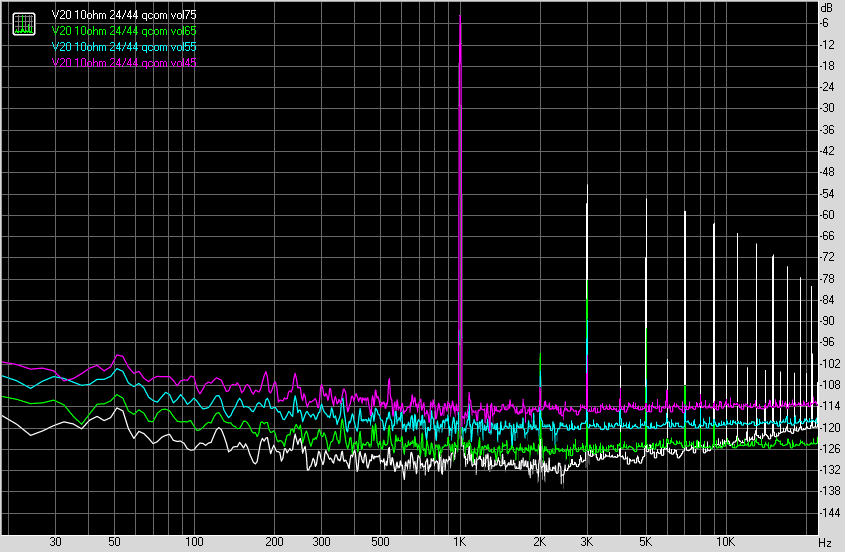Click the '50' frequency axis label
845x552 pixels.
[114, 542]
